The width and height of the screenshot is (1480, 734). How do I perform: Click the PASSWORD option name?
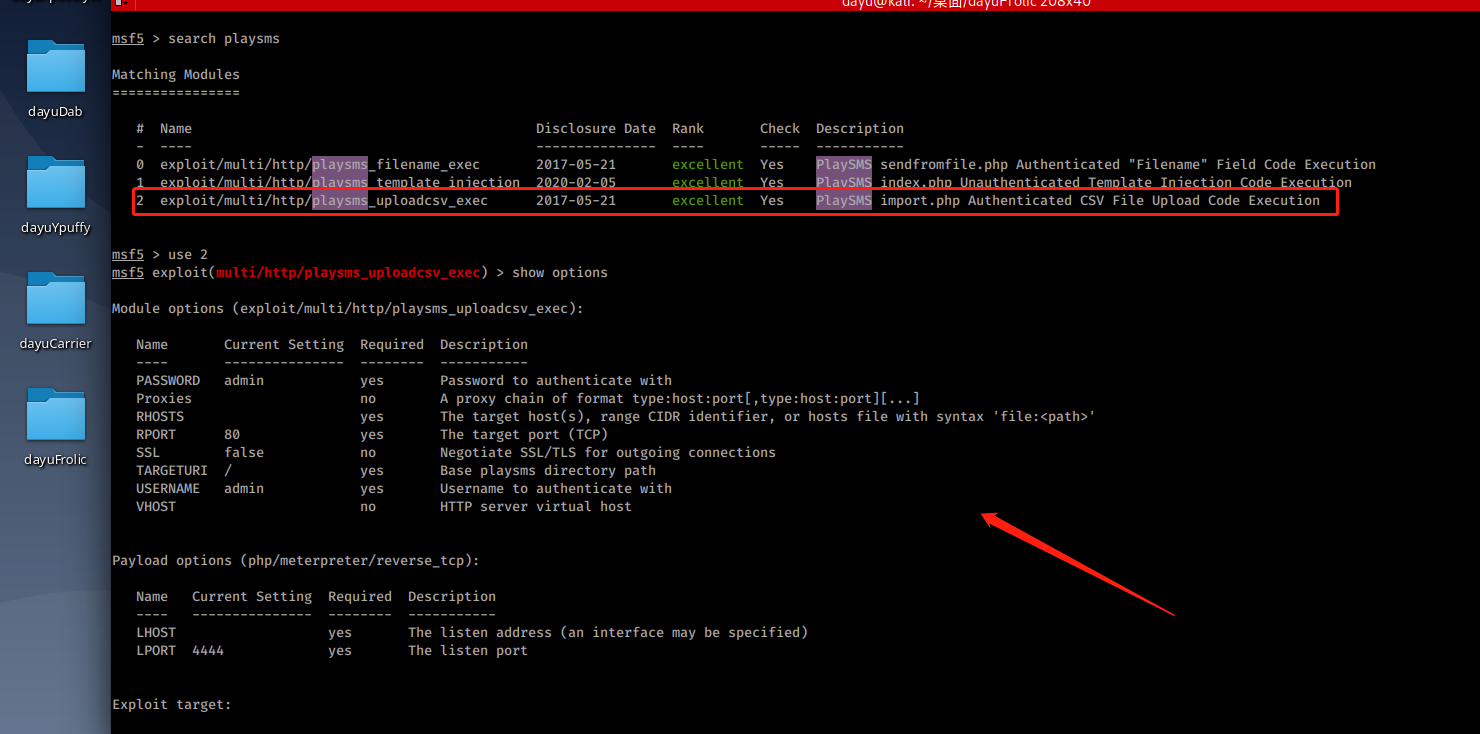point(168,381)
